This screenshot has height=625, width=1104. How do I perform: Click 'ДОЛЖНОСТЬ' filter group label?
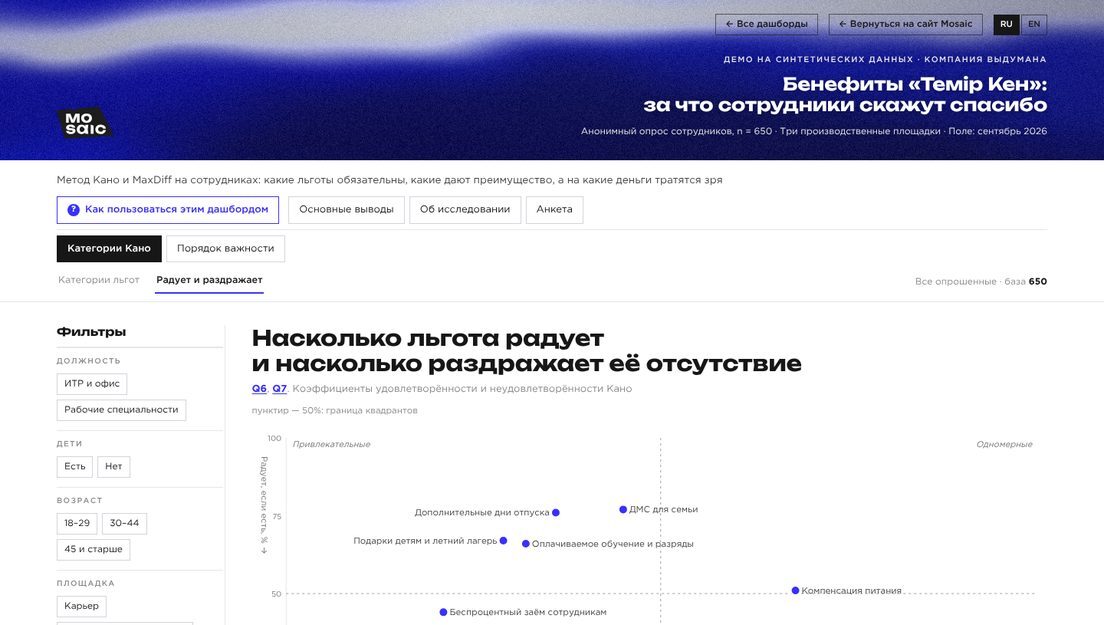pos(89,360)
